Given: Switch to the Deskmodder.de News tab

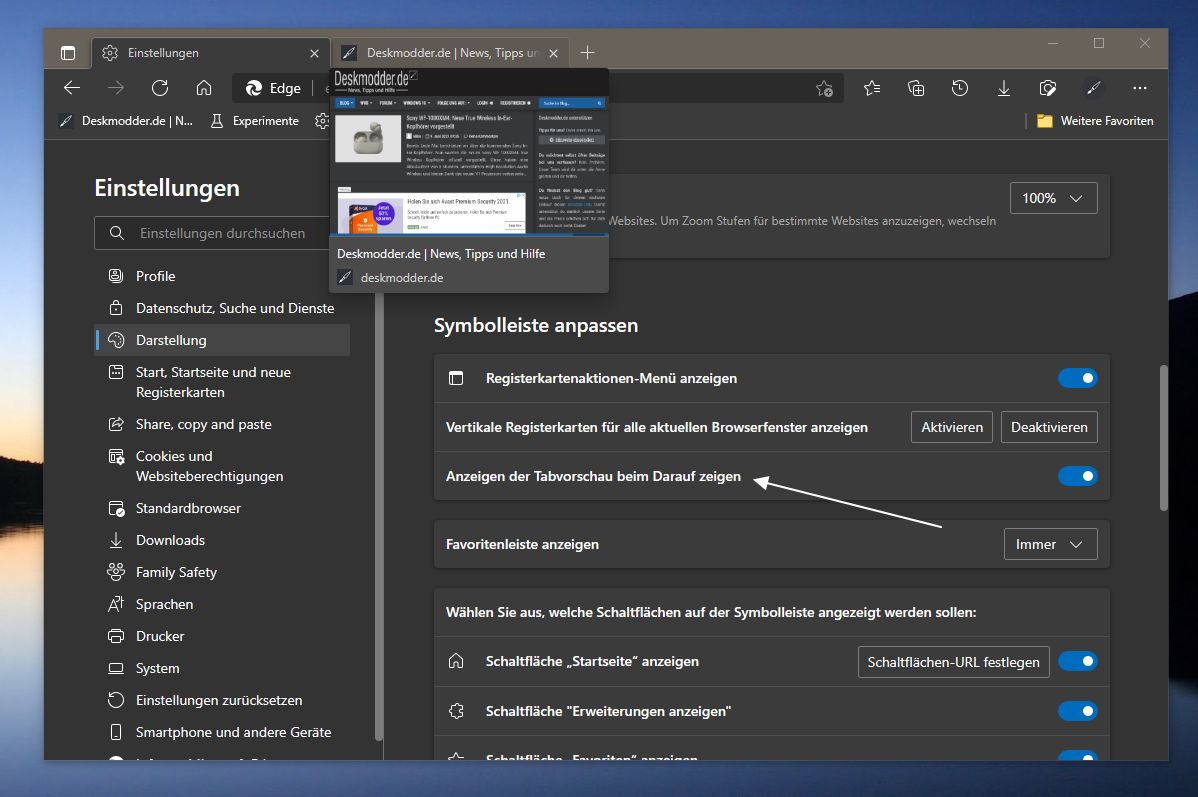Looking at the screenshot, I should coord(450,53).
